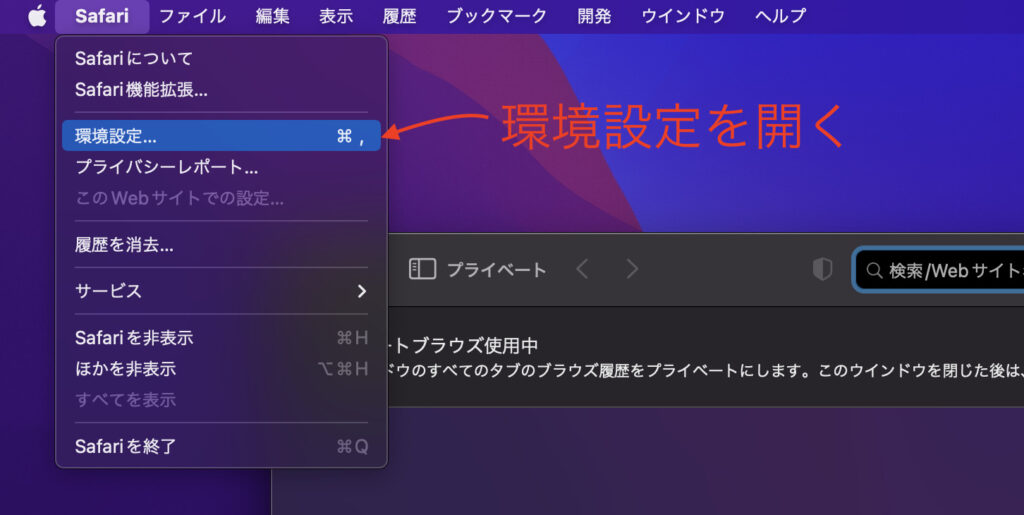Click the 検索/Webサイト address field
This screenshot has width=1024, height=515.
[939, 270]
